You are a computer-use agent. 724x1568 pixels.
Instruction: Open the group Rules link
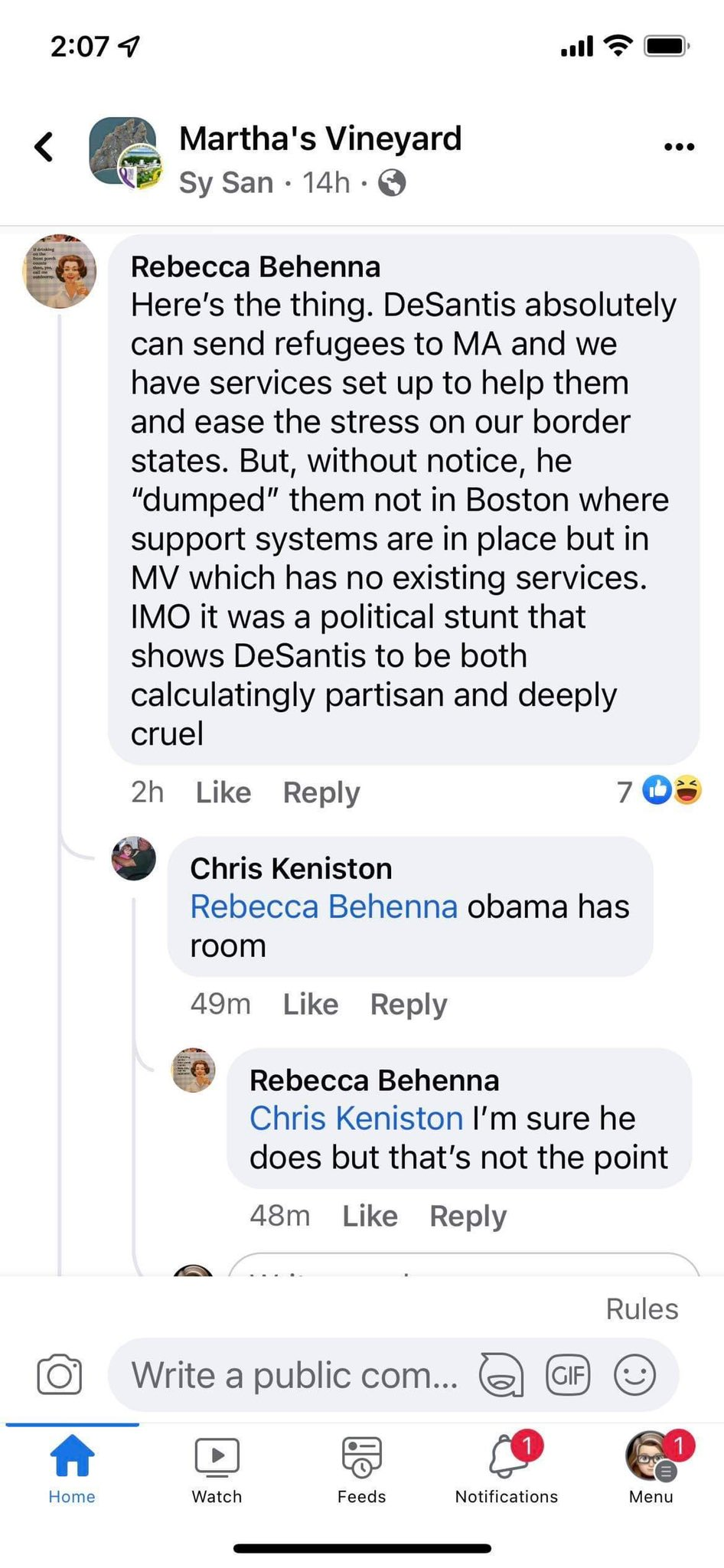point(642,1309)
